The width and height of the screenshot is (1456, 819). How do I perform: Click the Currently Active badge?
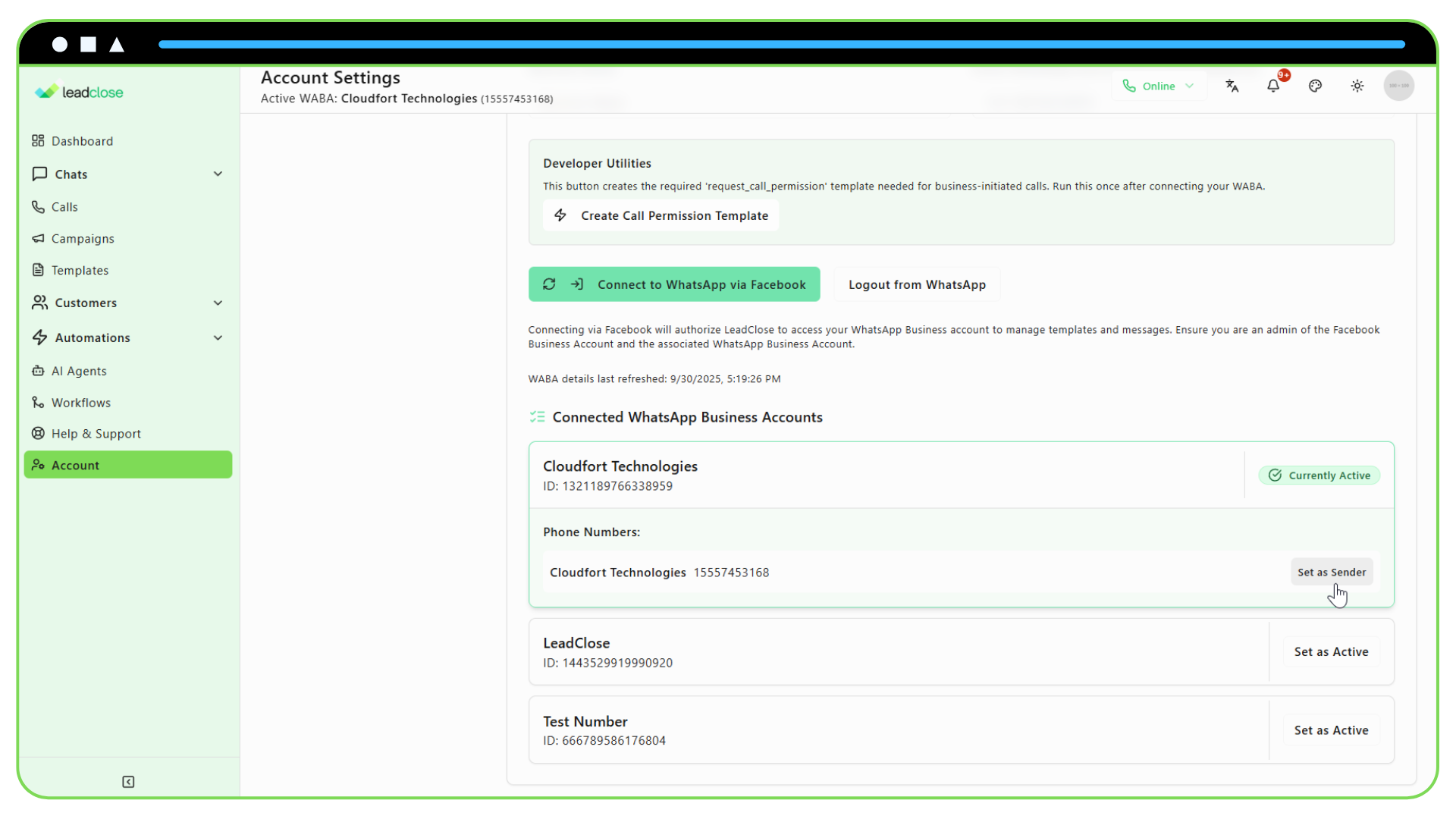[1319, 475]
